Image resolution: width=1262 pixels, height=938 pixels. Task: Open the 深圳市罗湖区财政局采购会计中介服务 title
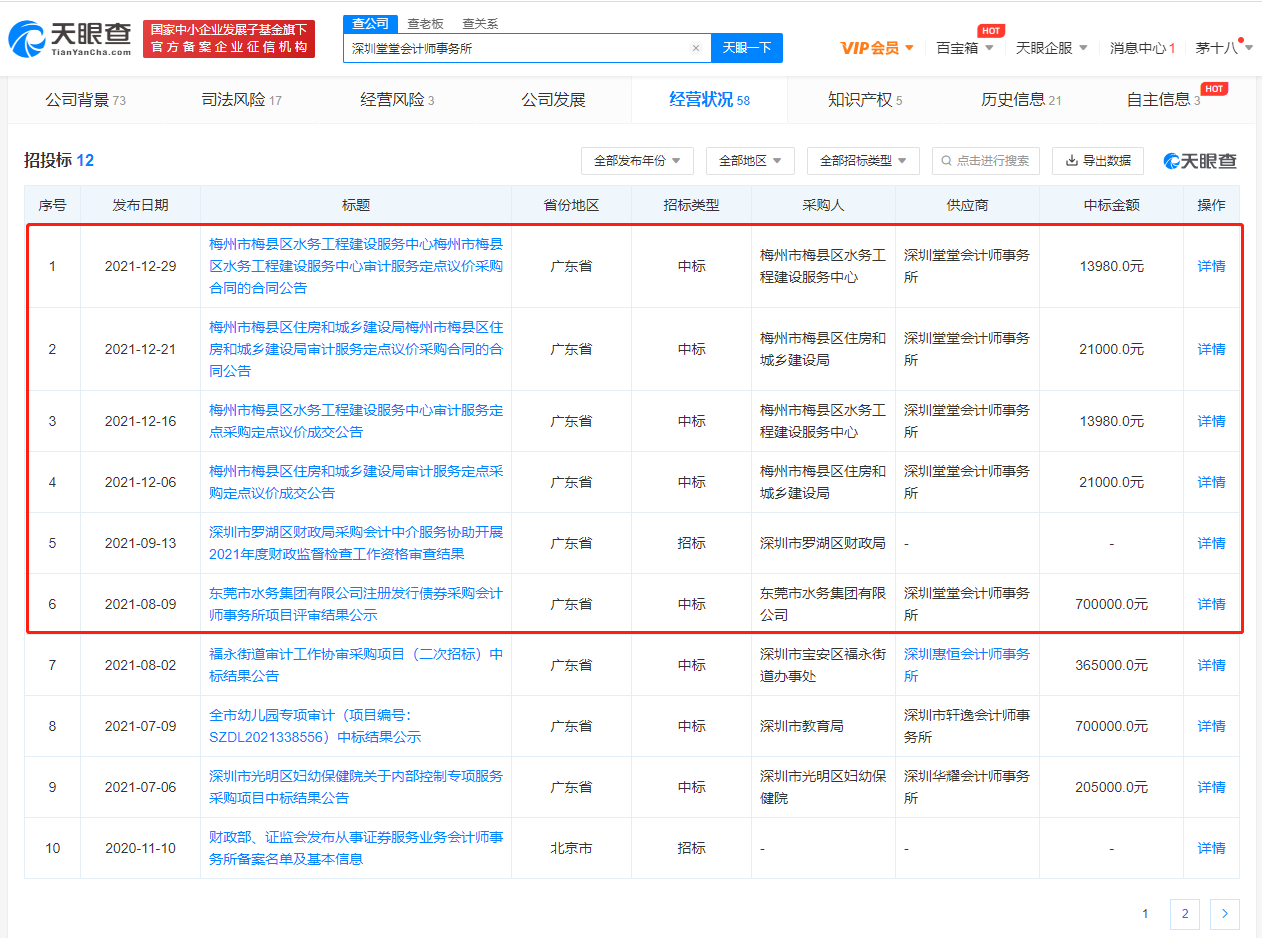356,543
